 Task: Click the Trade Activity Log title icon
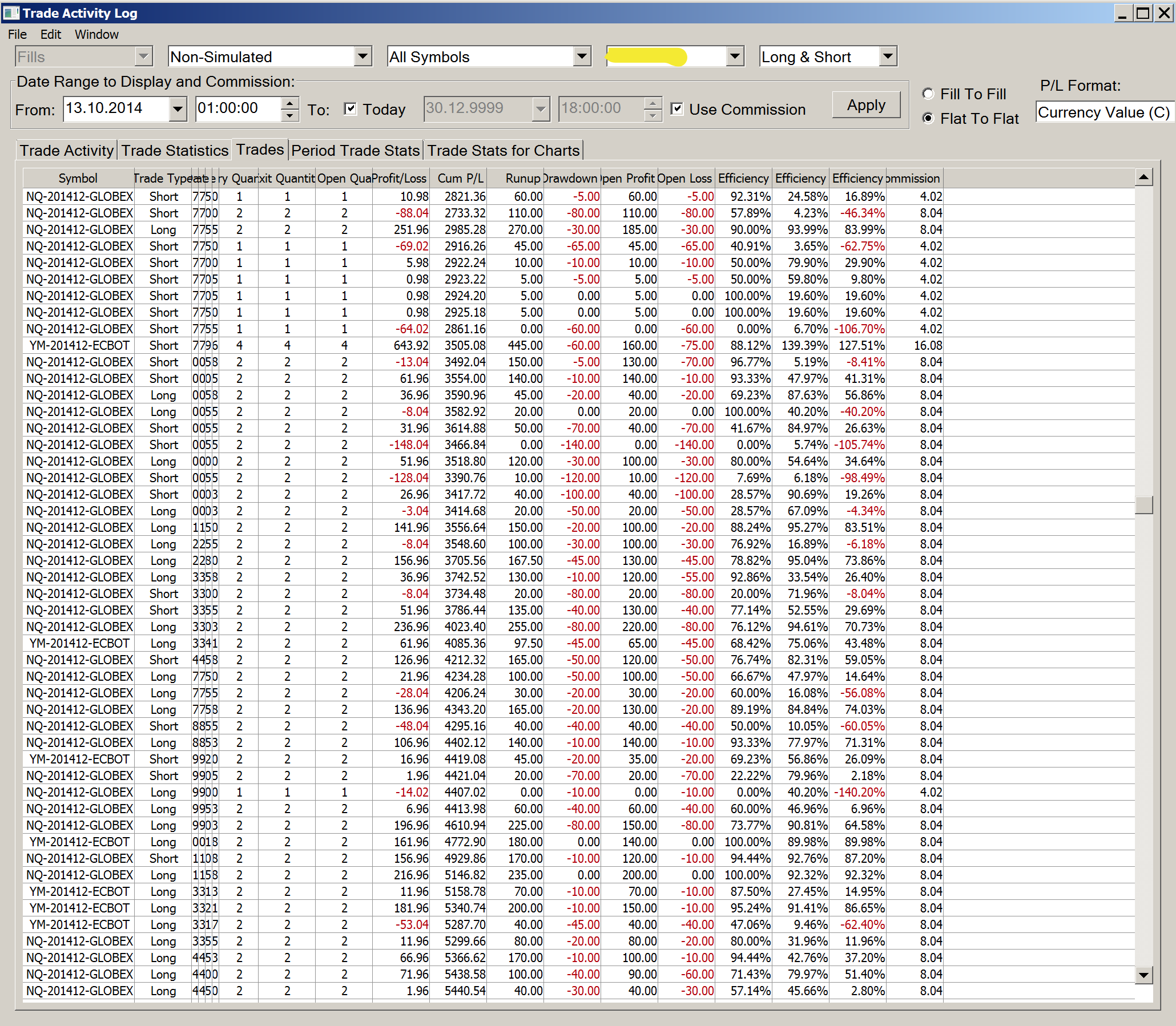click(x=11, y=13)
